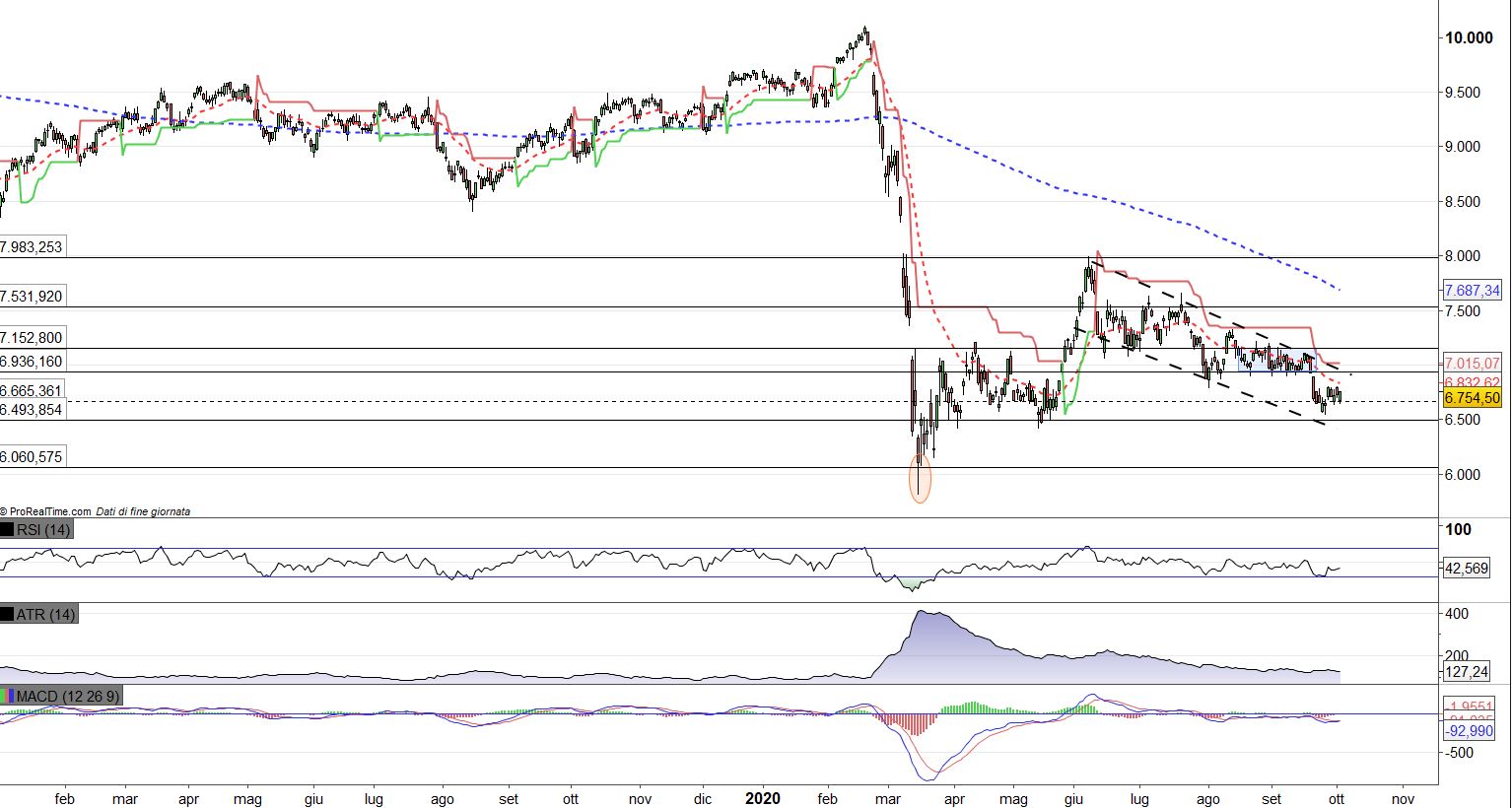Select the 7.152,800 level label
The height and width of the screenshot is (808, 1512).
pyautogui.click(x=33, y=338)
